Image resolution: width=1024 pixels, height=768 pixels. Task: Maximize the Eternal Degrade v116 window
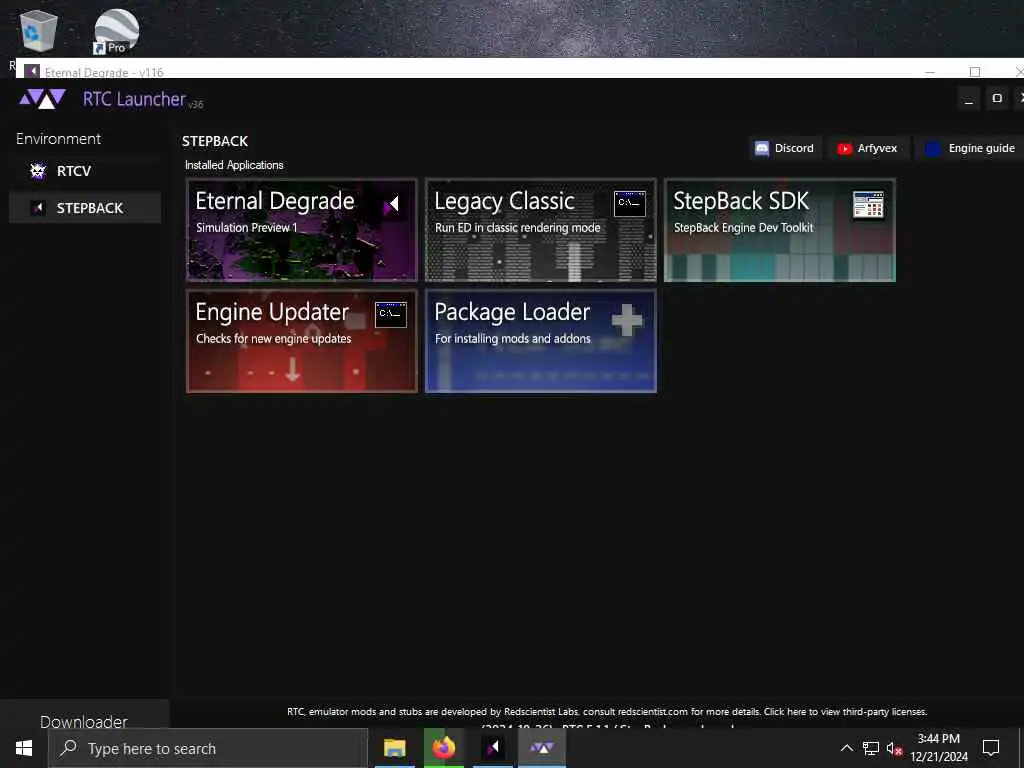[975, 71]
